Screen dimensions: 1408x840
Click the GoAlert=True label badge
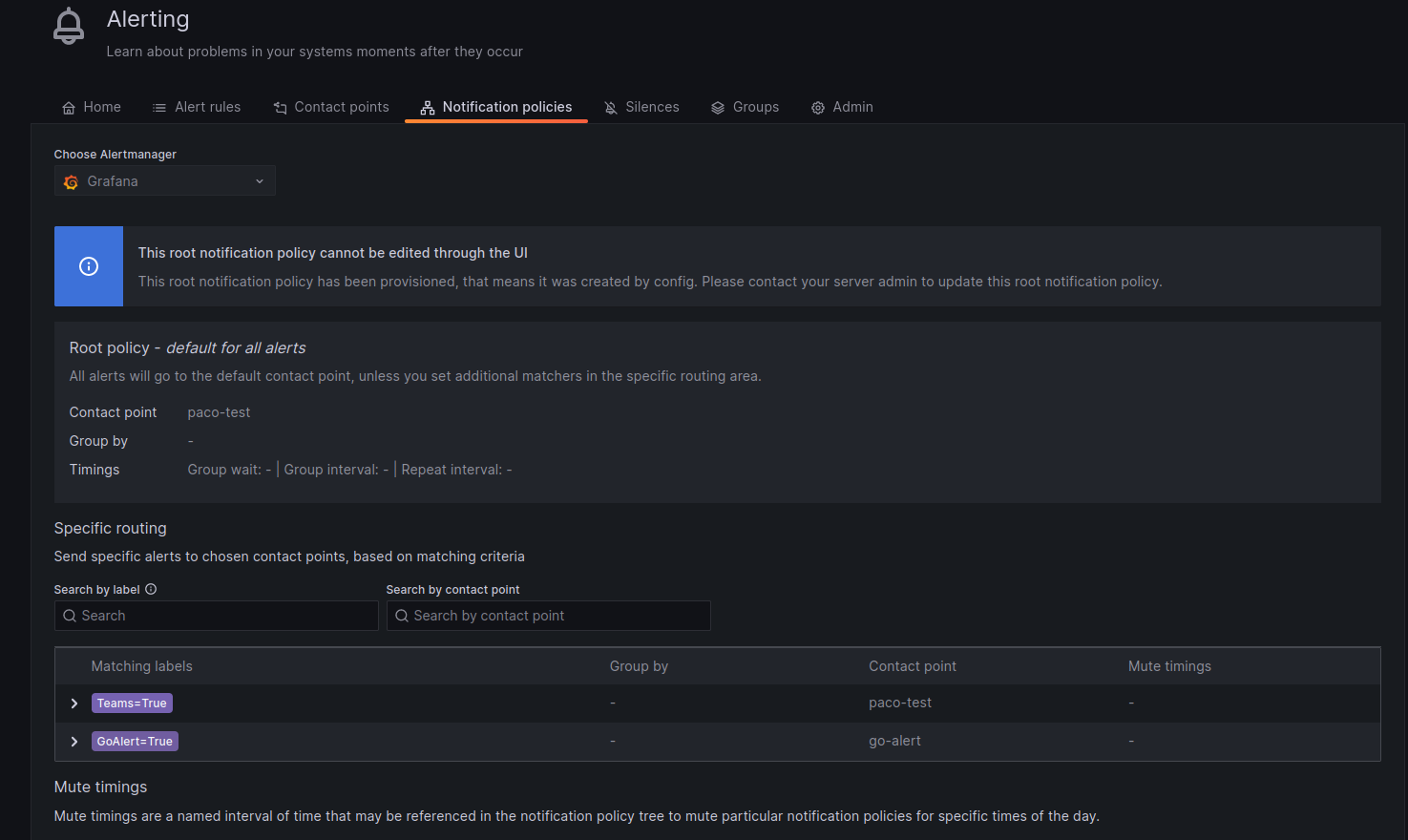[x=135, y=741]
